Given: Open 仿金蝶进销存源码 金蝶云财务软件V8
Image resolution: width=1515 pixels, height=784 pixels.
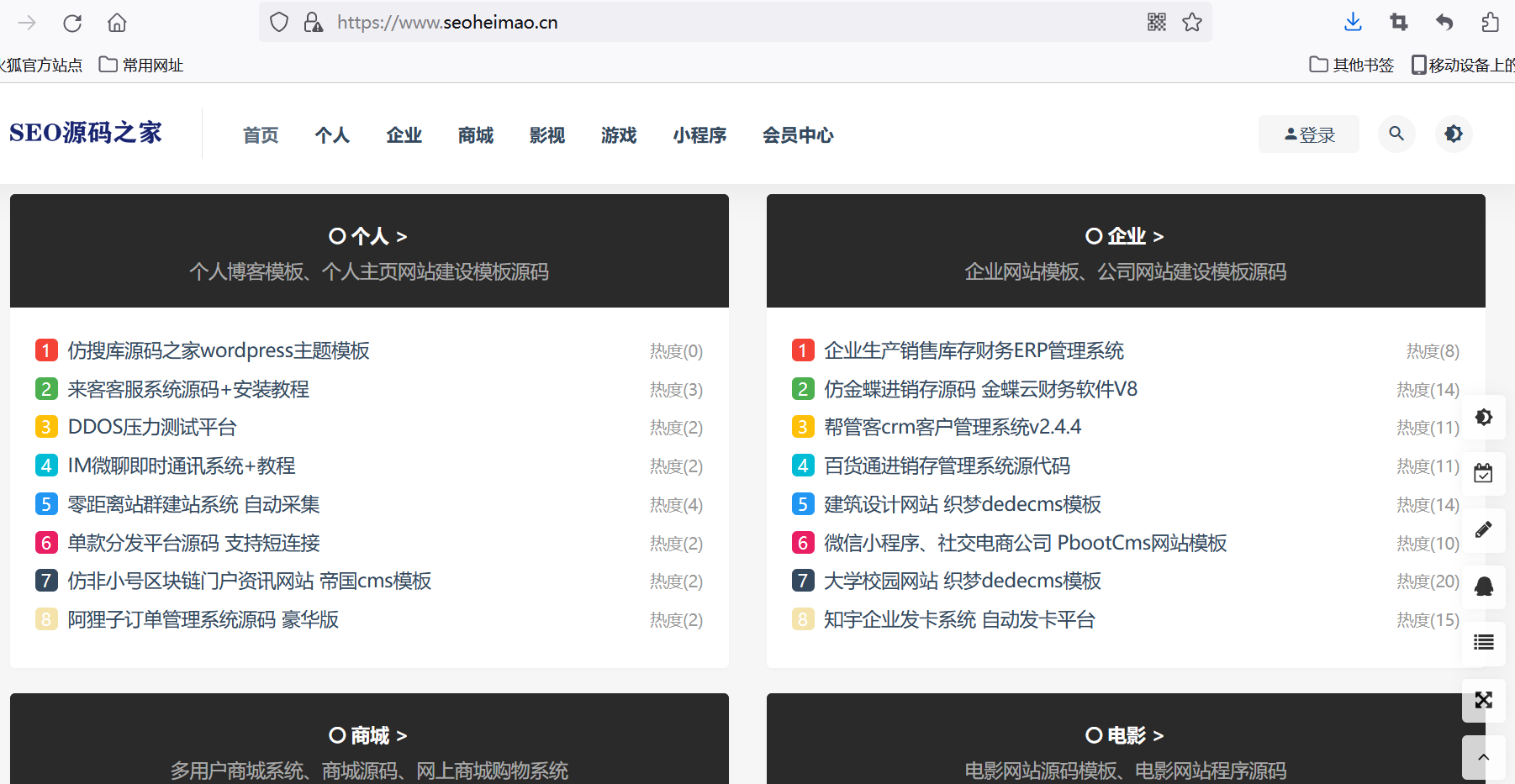Looking at the screenshot, I should 980,389.
